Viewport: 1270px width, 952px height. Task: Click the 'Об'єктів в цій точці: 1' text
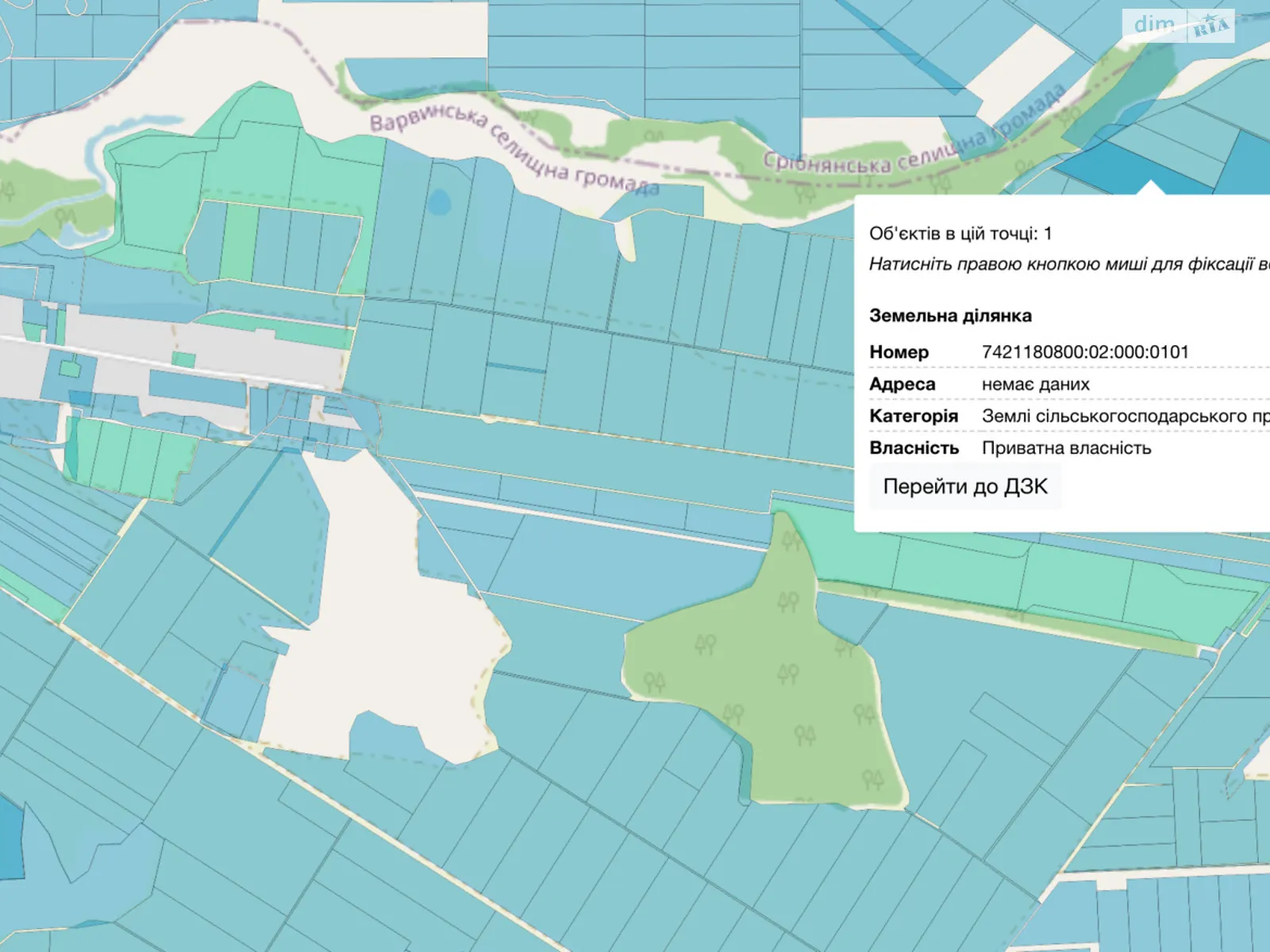pos(960,233)
